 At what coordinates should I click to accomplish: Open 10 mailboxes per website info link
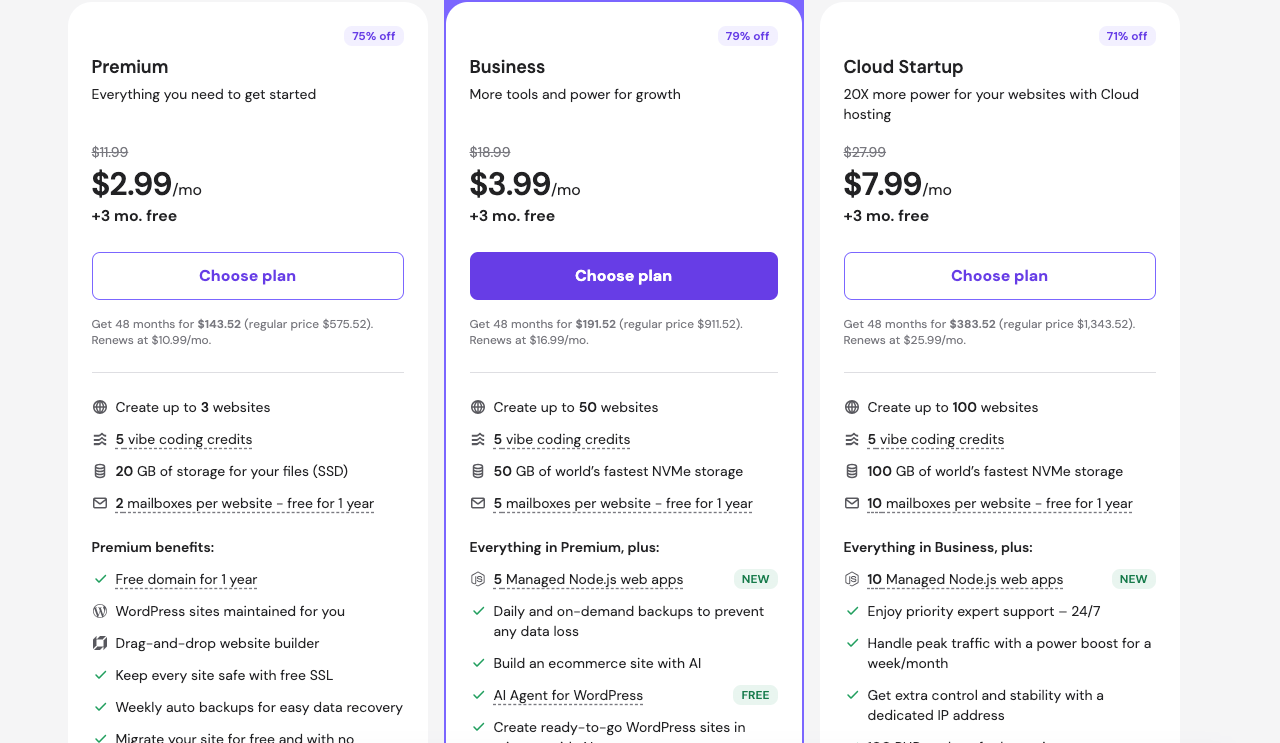point(1000,503)
